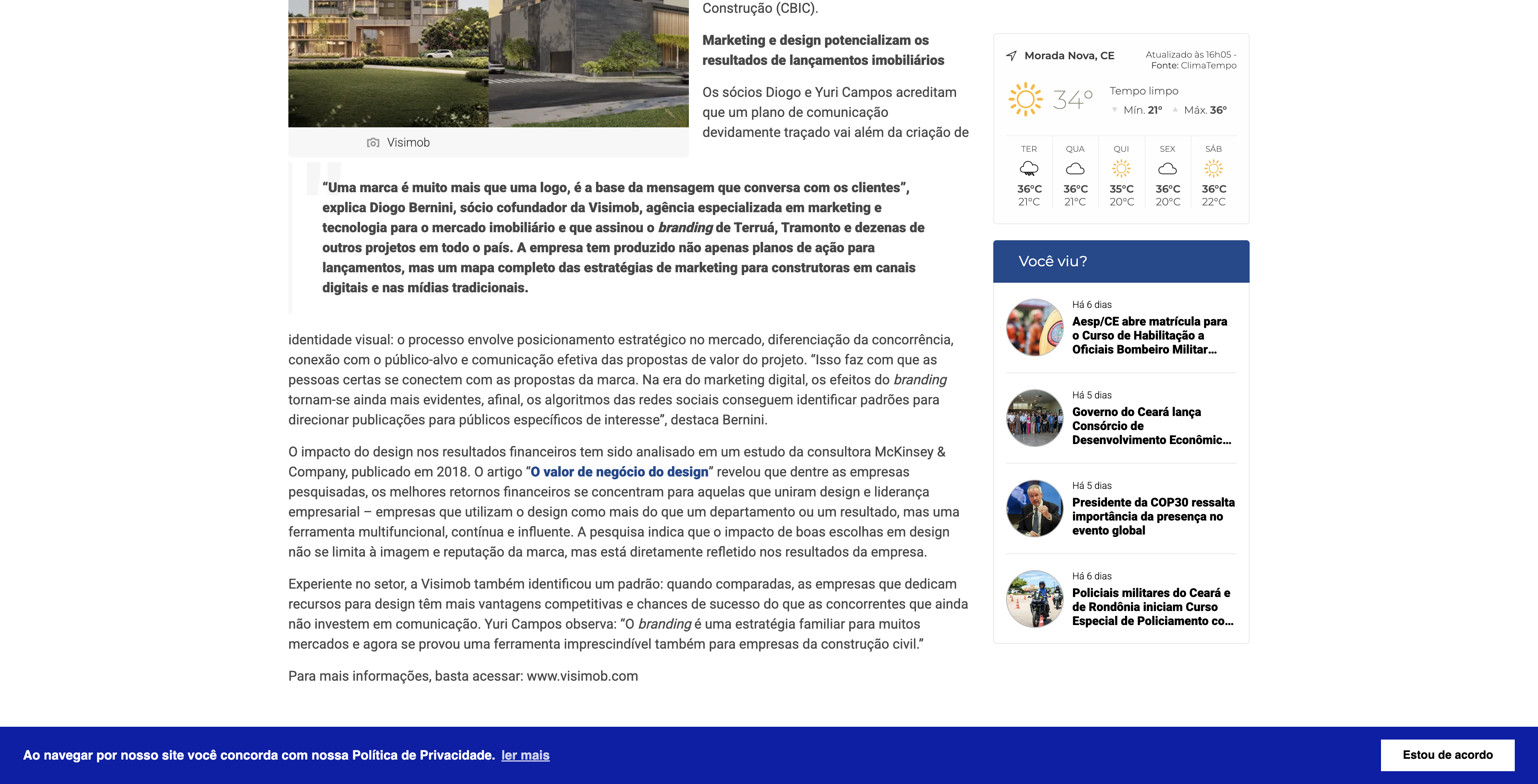Viewport: 1538px width, 784px height.
Task: Click the SEX cloud forecast icon
Action: point(1167,169)
